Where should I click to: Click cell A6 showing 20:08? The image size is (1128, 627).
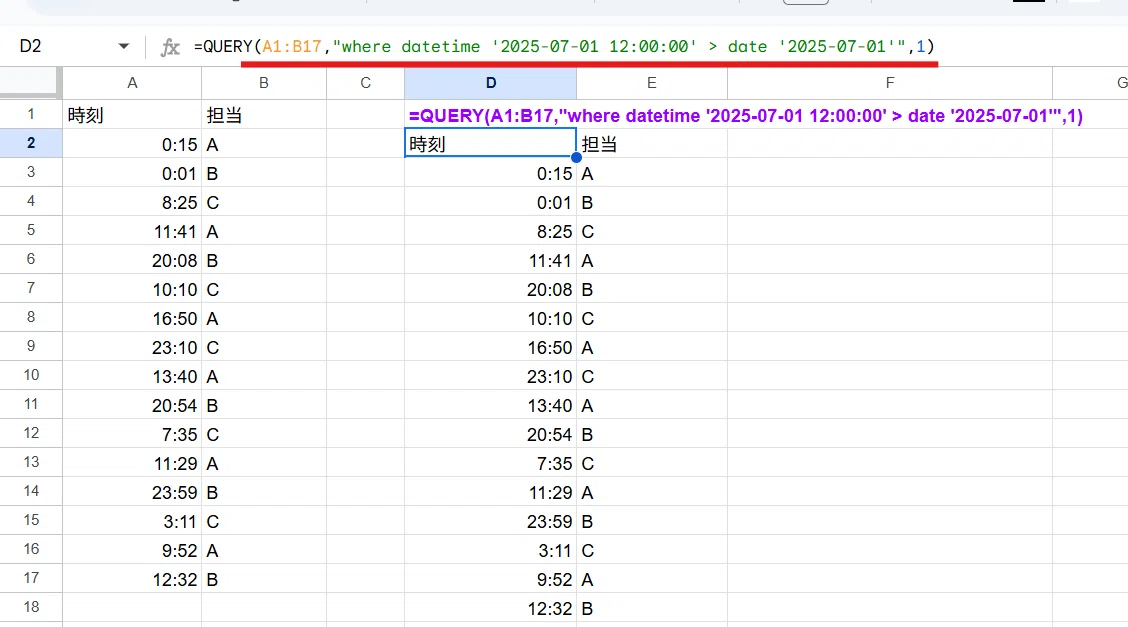132,260
